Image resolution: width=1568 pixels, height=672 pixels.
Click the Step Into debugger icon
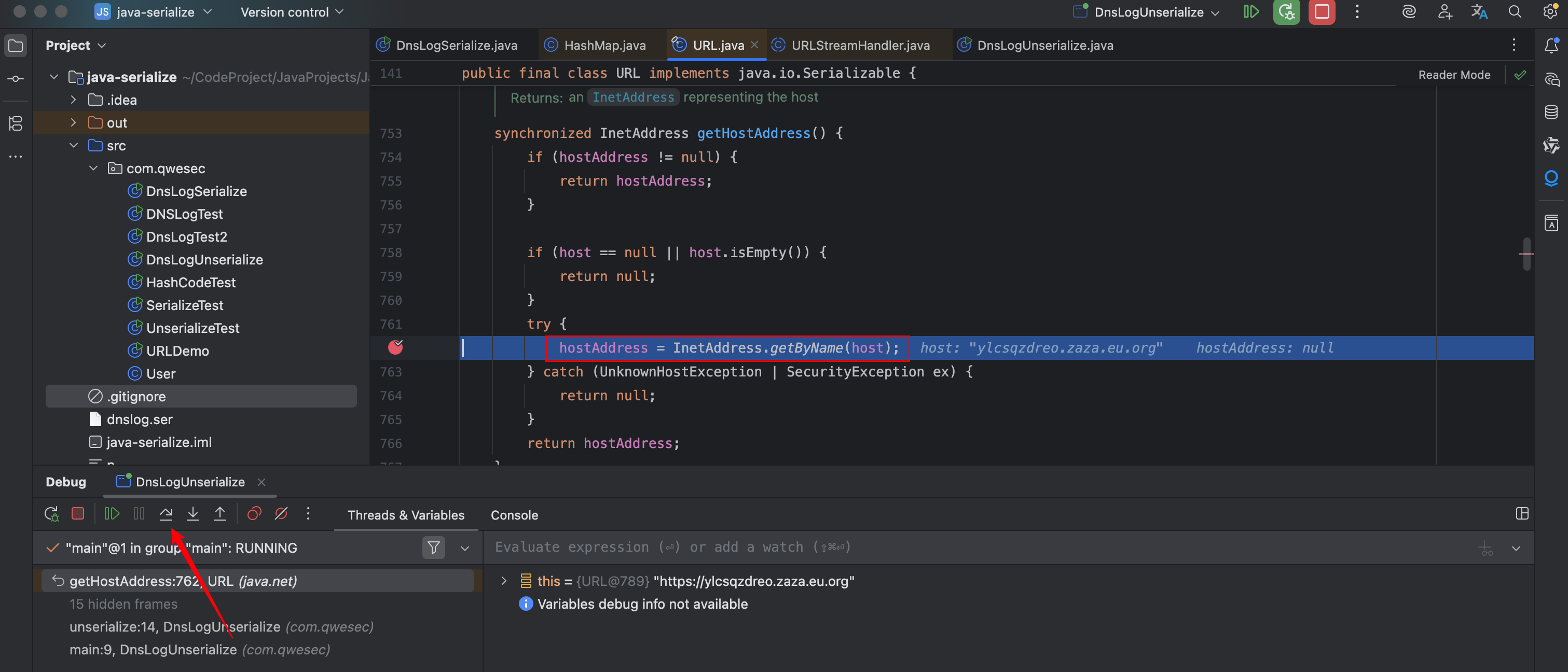192,514
